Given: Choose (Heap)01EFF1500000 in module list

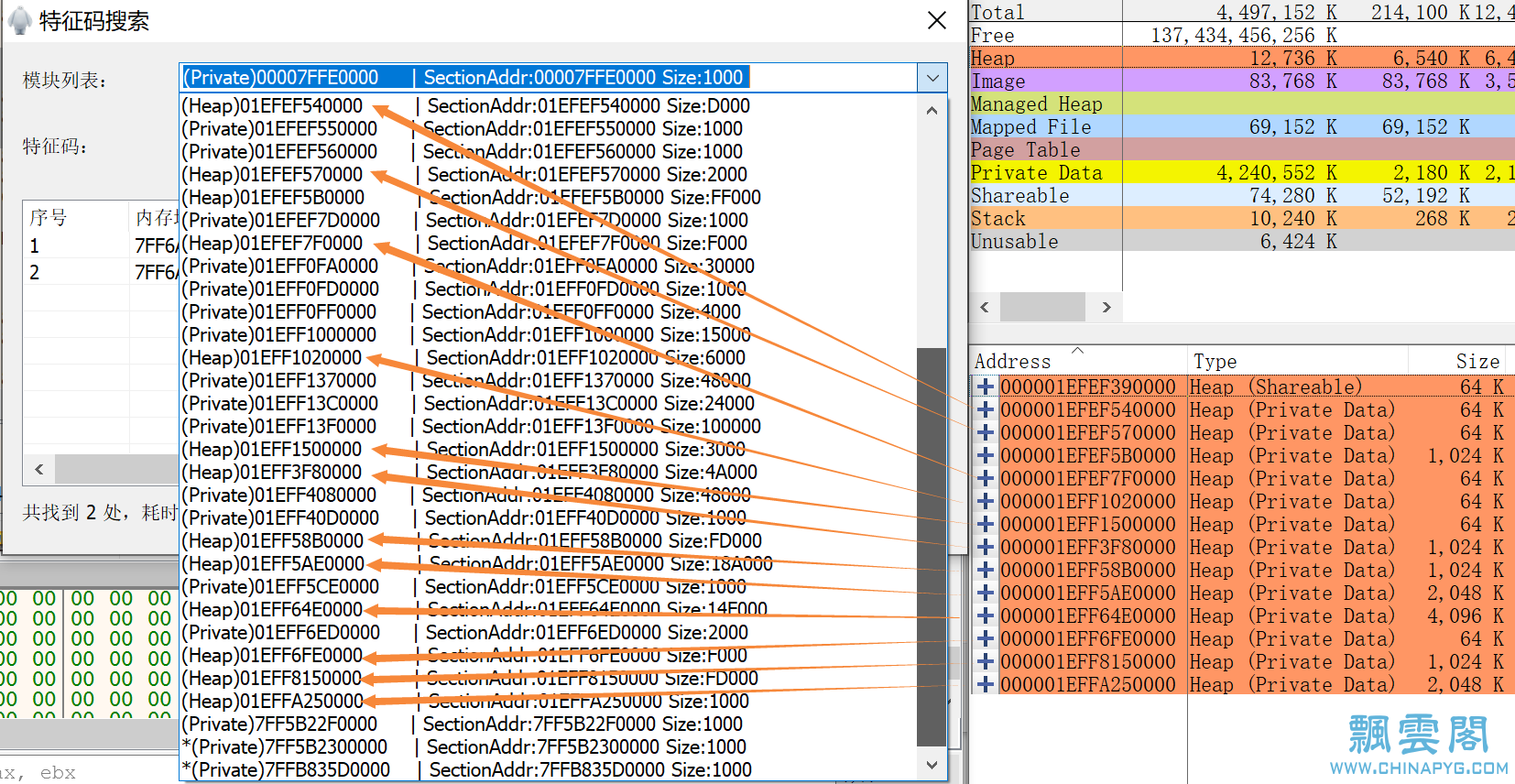Looking at the screenshot, I should pyautogui.click(x=548, y=449).
